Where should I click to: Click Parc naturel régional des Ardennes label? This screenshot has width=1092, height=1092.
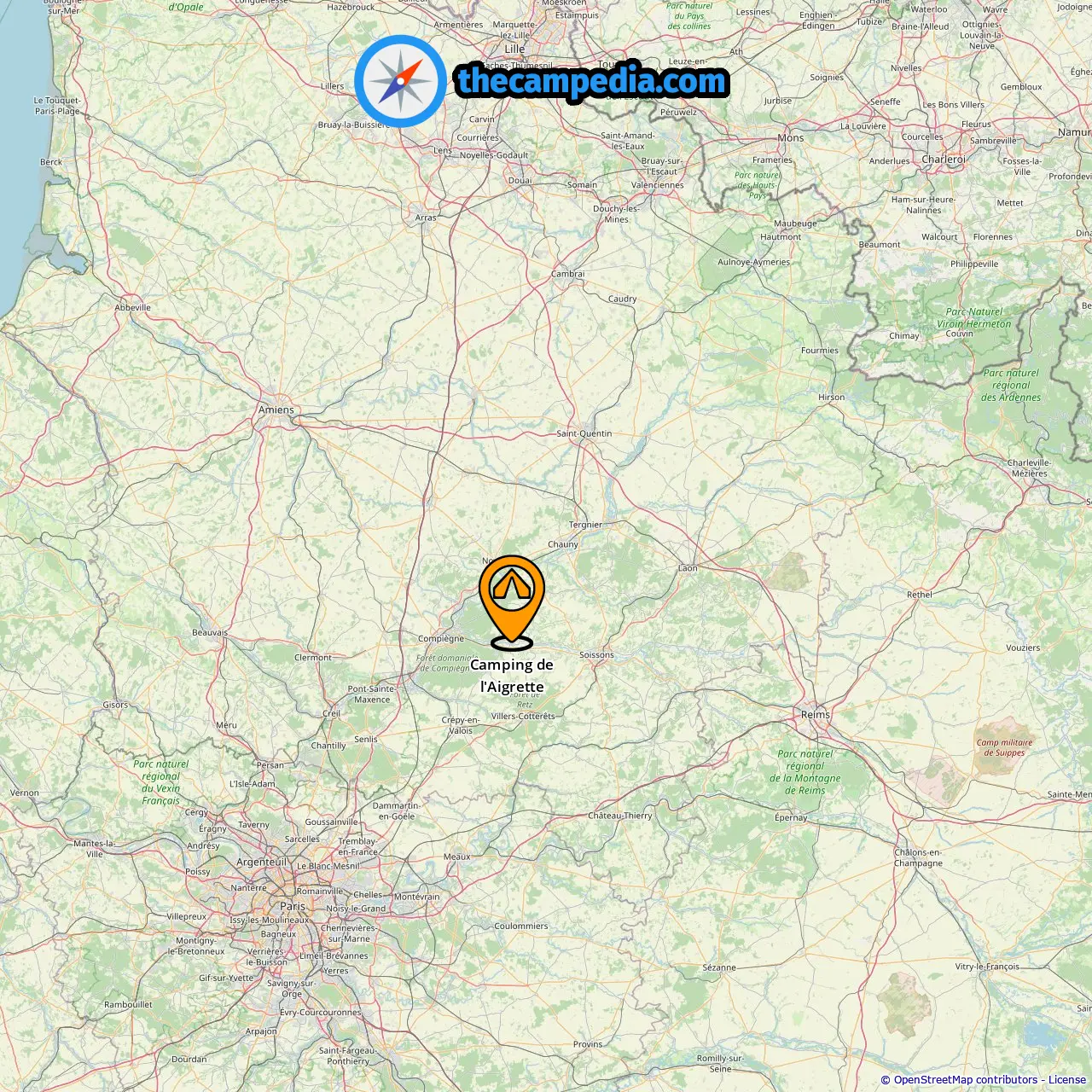[1011, 385]
